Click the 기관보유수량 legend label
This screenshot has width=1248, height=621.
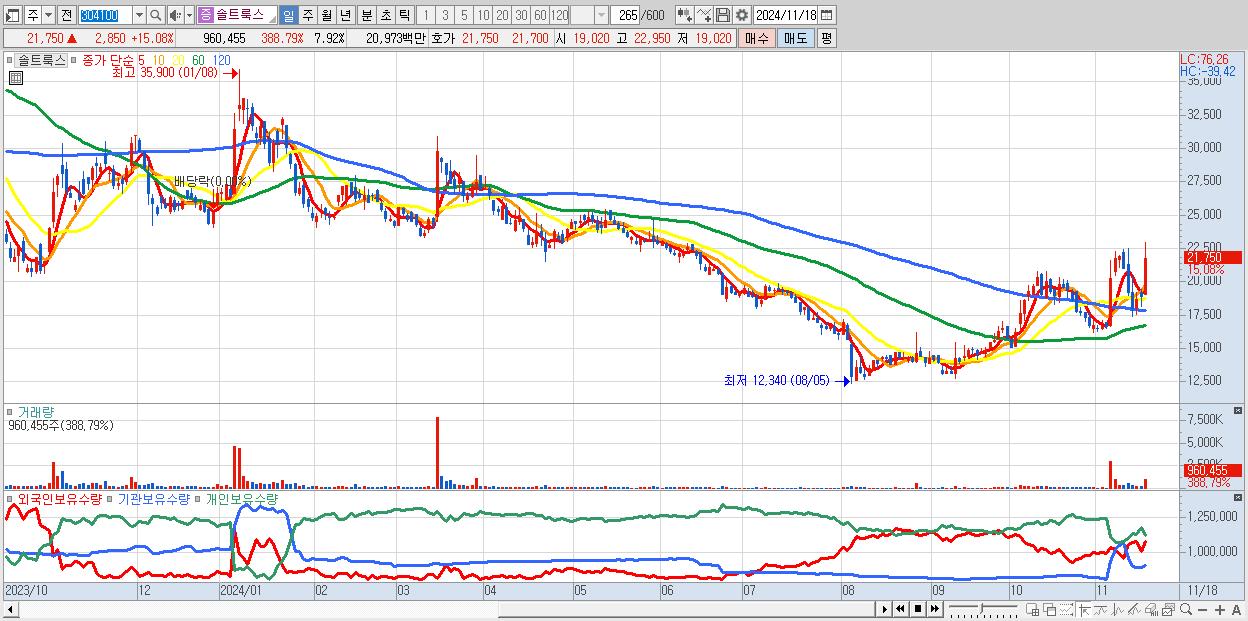[x=154, y=498]
